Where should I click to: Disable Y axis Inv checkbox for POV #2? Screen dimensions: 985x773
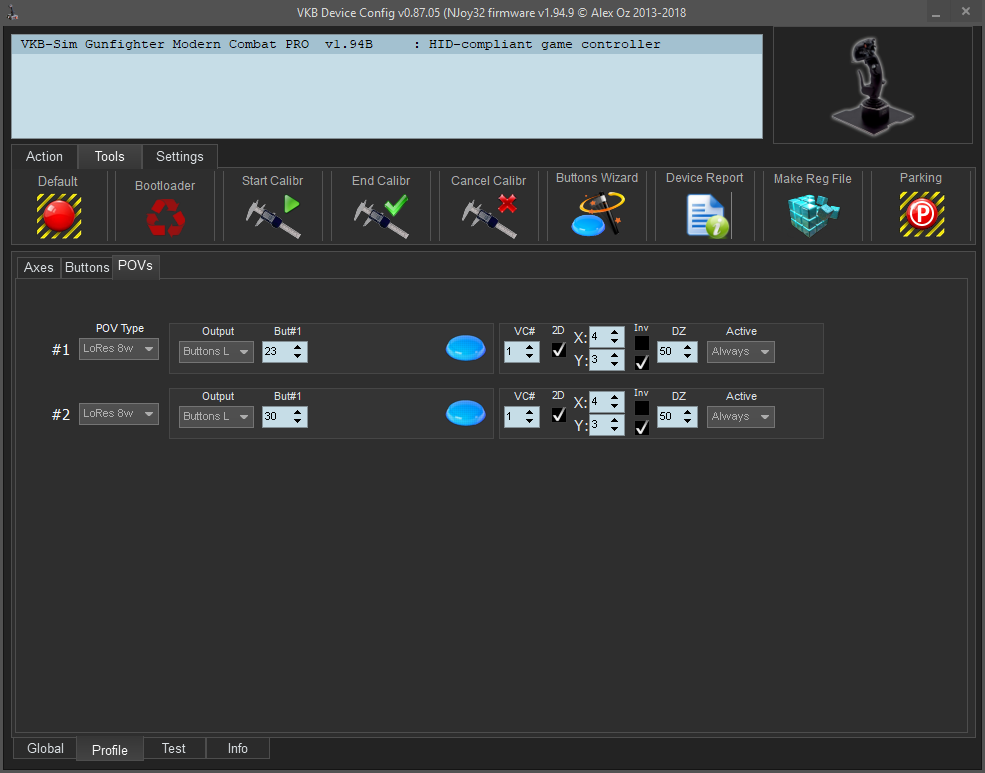[641, 428]
